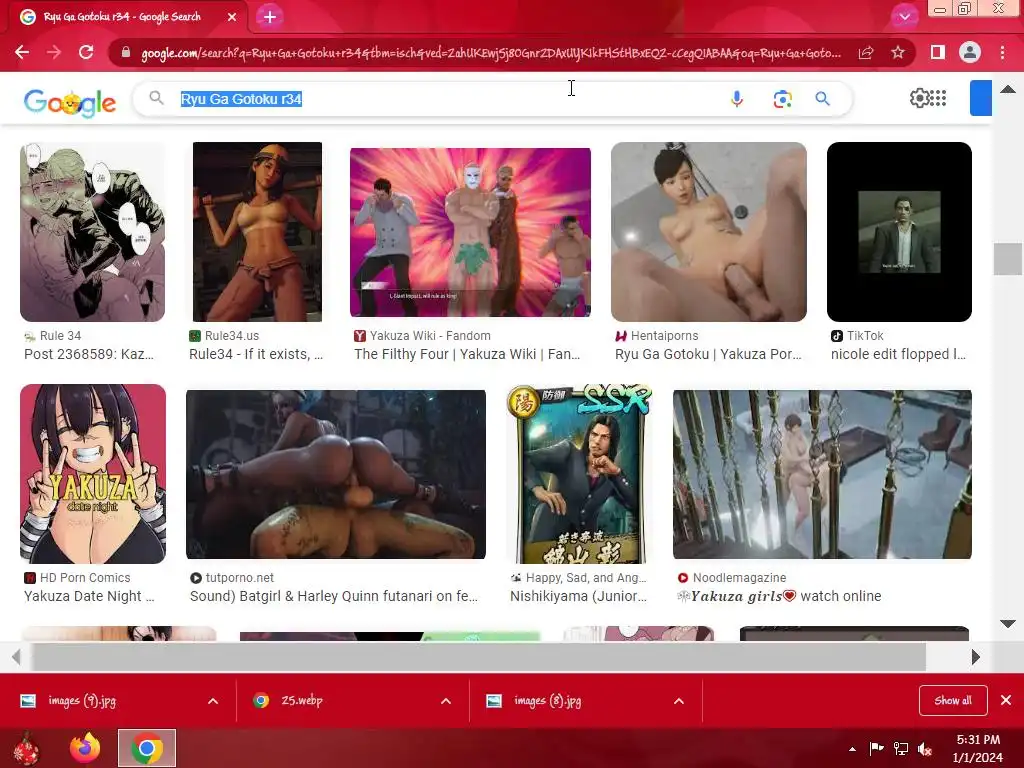Click the vertical scrollbar thumb
This screenshot has height=768, width=1024.
[x=1008, y=259]
